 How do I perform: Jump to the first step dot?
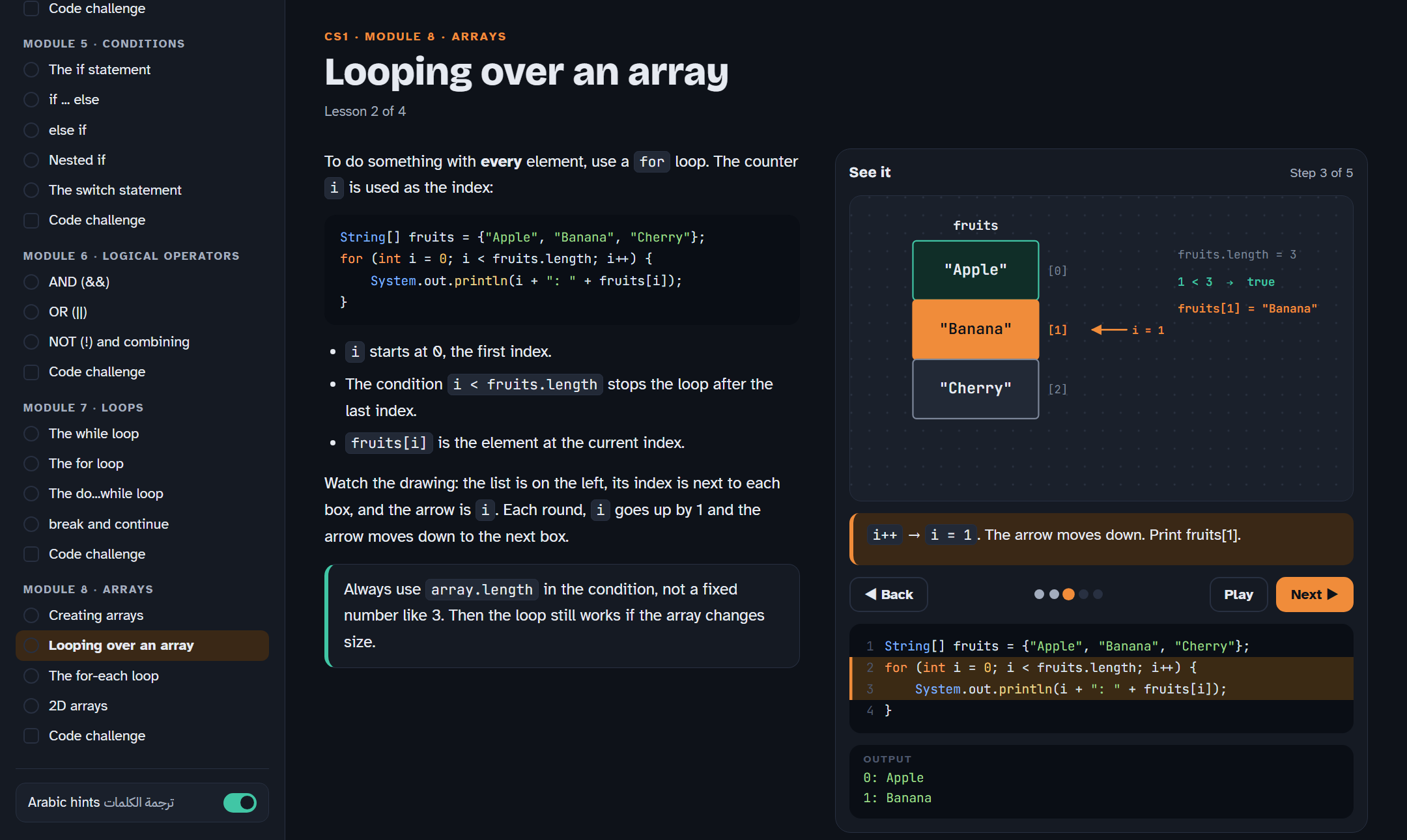1039,594
